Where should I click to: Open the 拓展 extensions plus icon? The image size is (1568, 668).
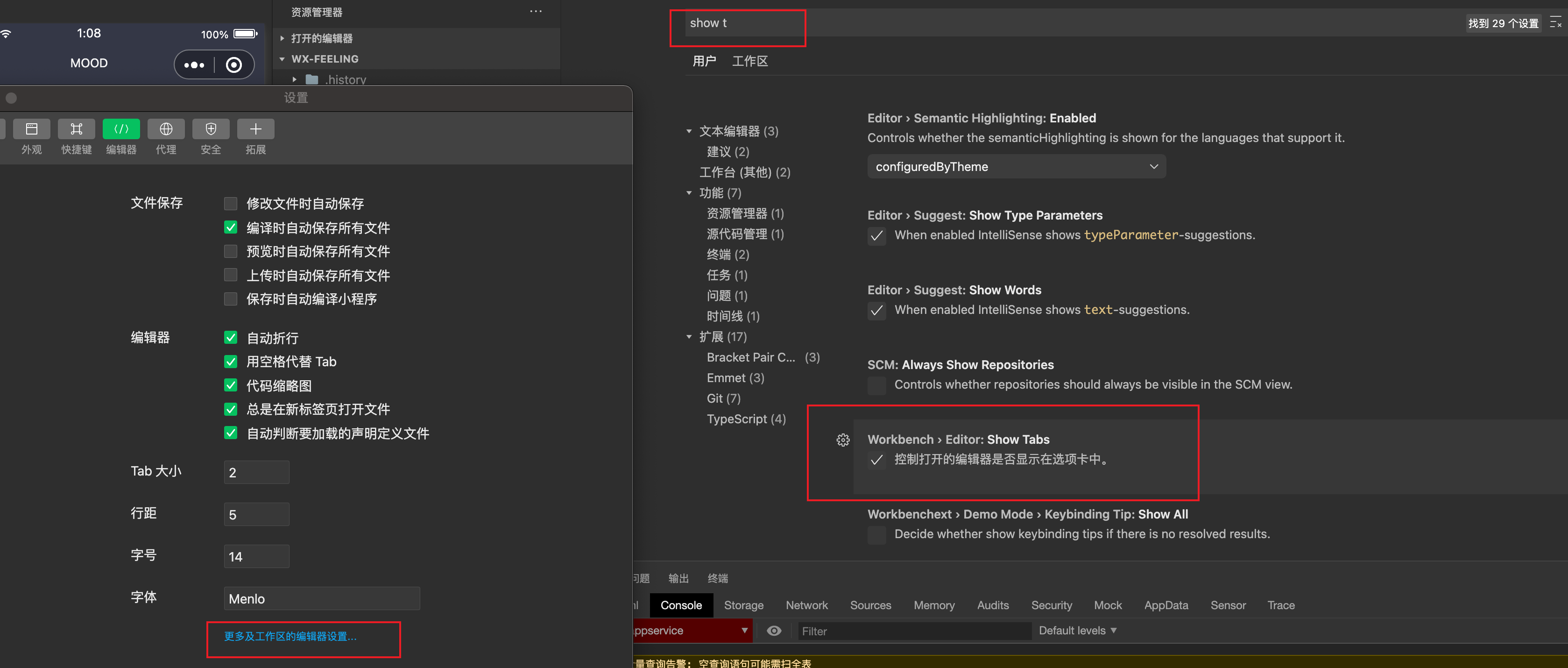(256, 129)
